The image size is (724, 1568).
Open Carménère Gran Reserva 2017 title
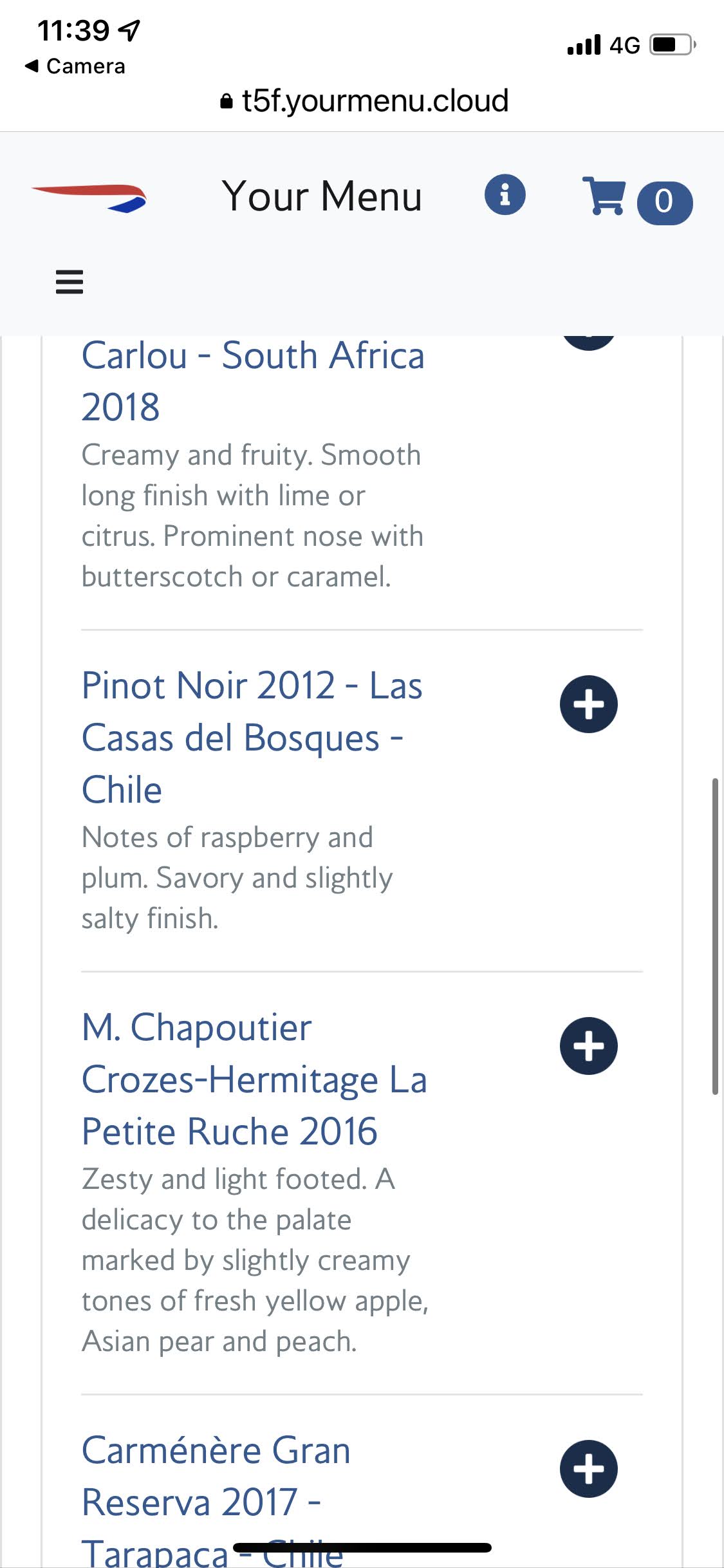pos(216,1477)
